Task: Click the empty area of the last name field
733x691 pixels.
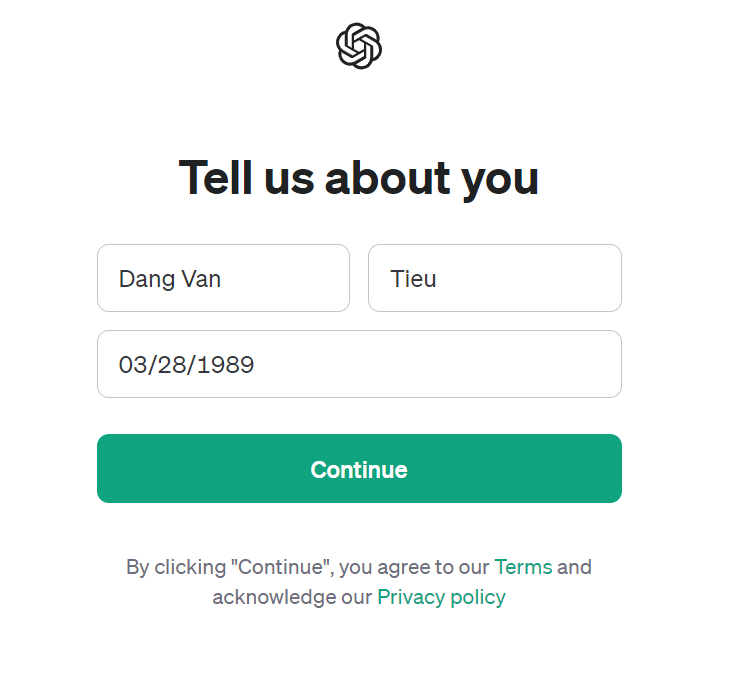Action: [x=533, y=278]
